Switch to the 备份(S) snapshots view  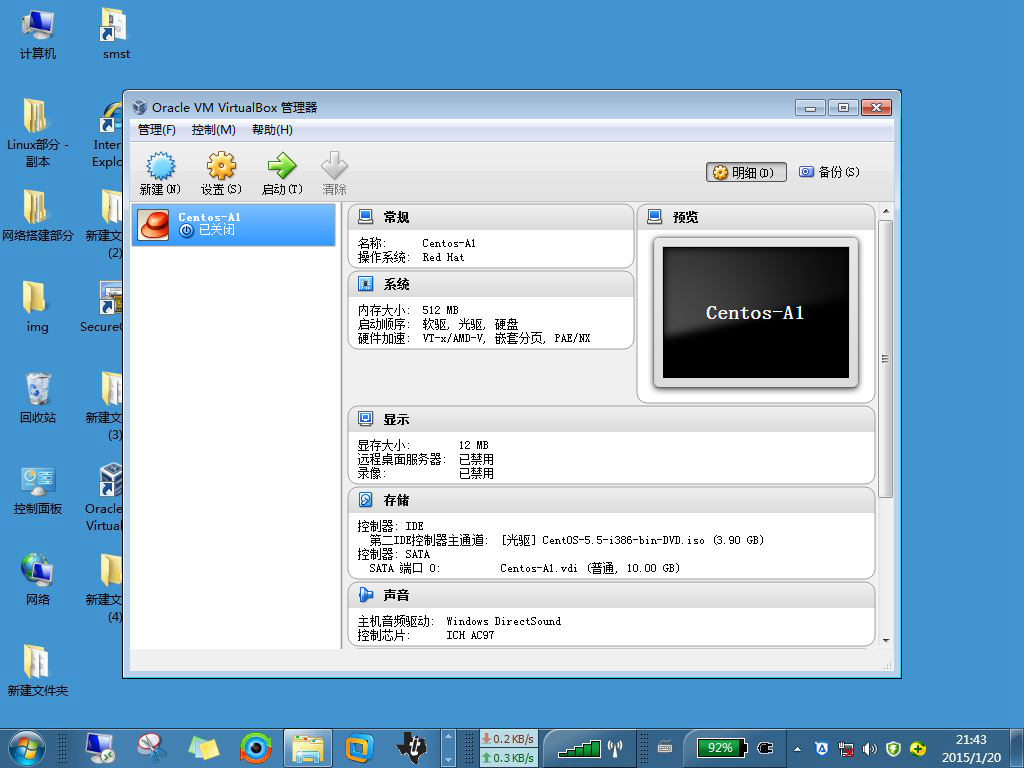[829, 172]
